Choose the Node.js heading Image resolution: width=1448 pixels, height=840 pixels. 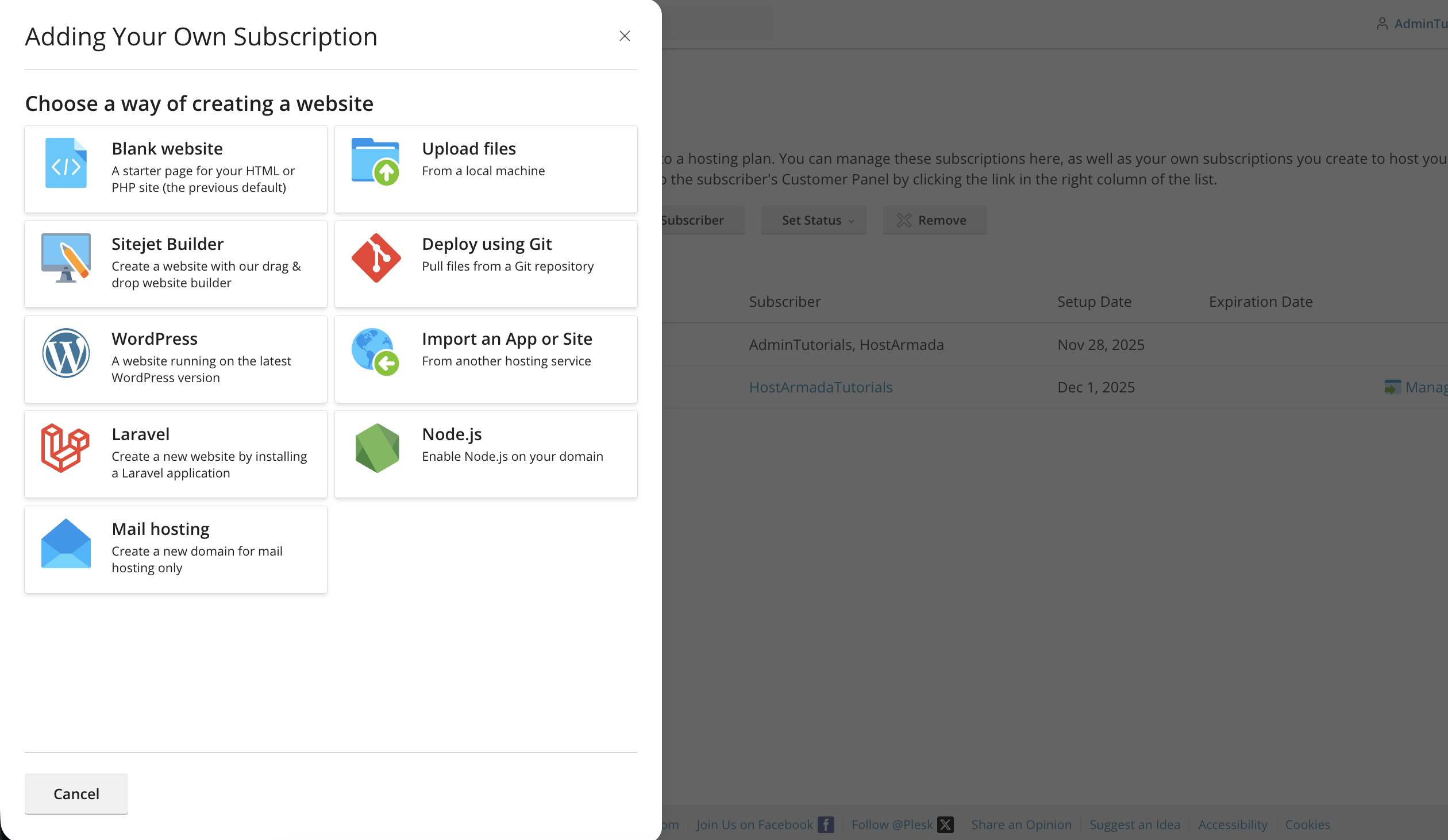[x=452, y=434]
